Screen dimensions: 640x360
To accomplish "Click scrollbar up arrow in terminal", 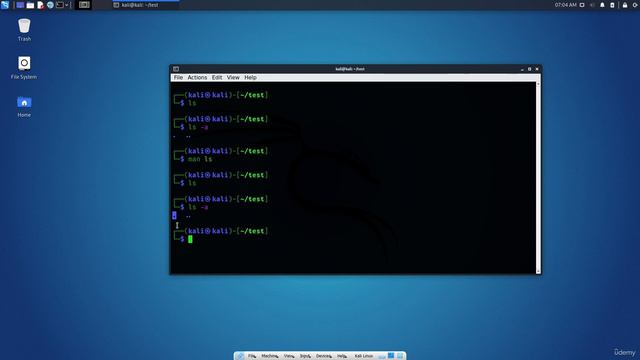I will 538,84.
